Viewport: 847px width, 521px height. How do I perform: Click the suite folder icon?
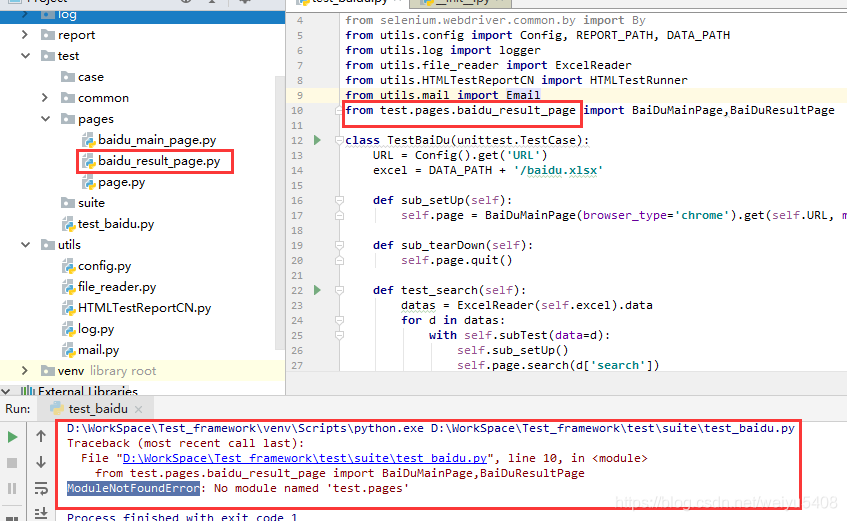[68, 203]
